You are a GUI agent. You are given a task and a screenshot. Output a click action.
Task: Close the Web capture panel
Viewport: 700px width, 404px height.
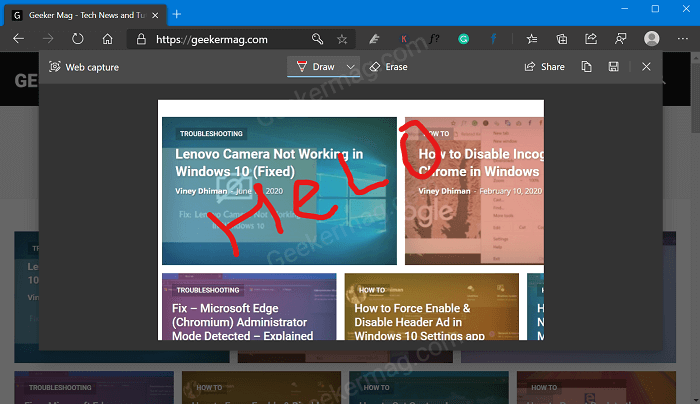[646, 67]
